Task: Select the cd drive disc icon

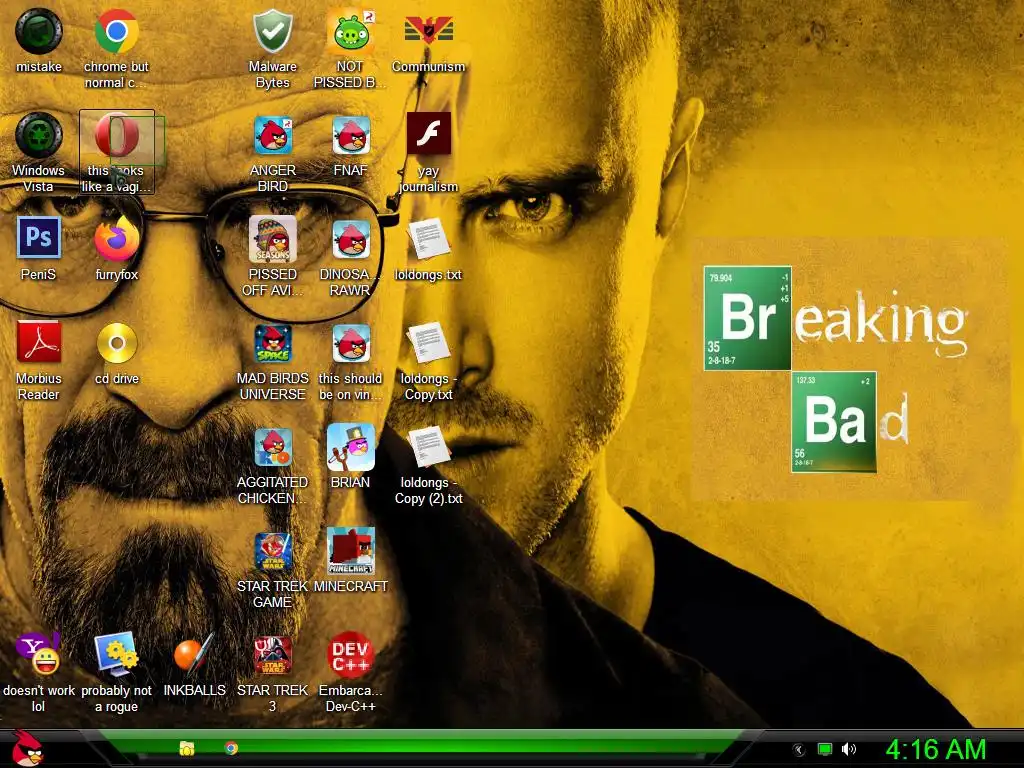Action: 117,343
